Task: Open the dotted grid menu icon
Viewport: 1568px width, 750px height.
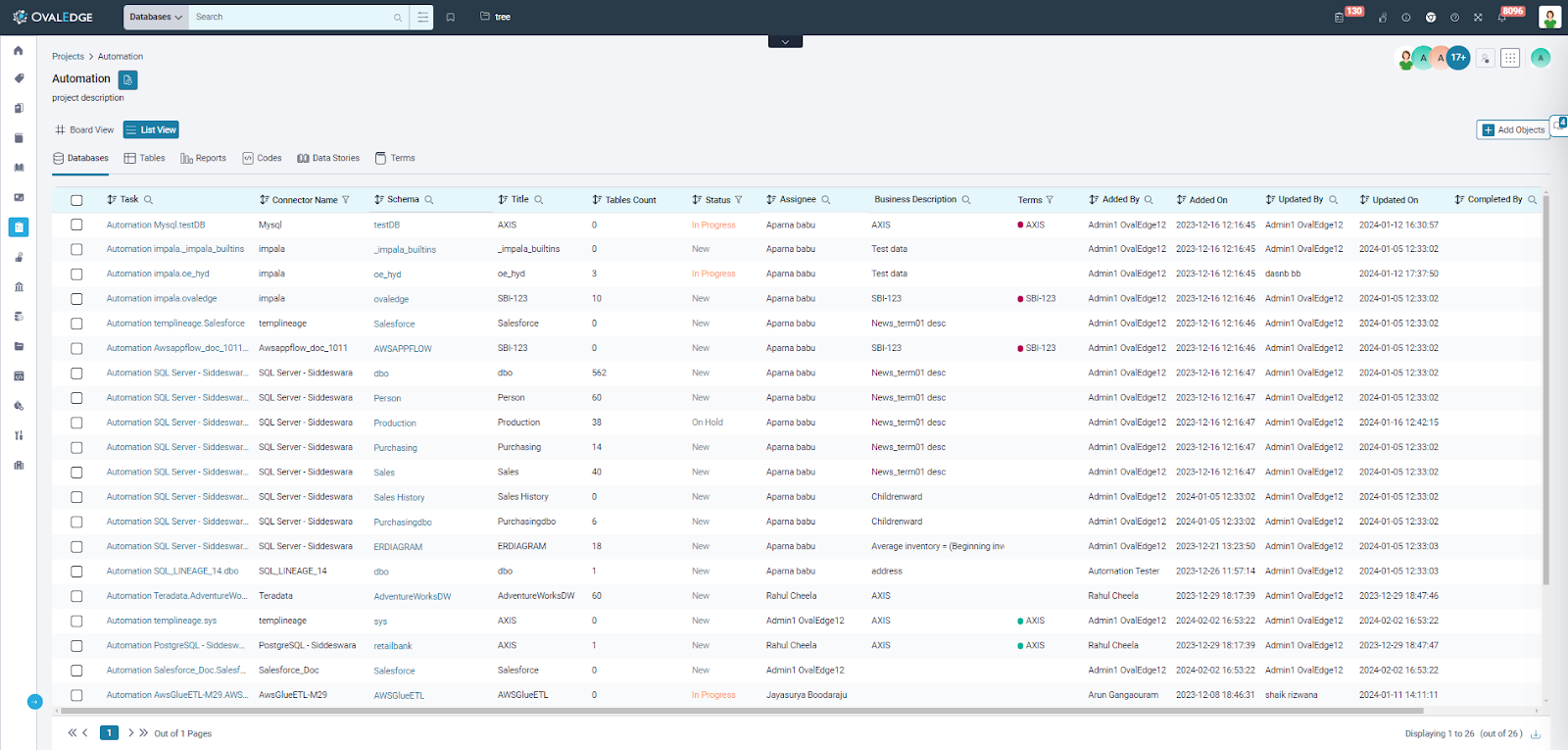Action: pyautogui.click(x=1510, y=58)
